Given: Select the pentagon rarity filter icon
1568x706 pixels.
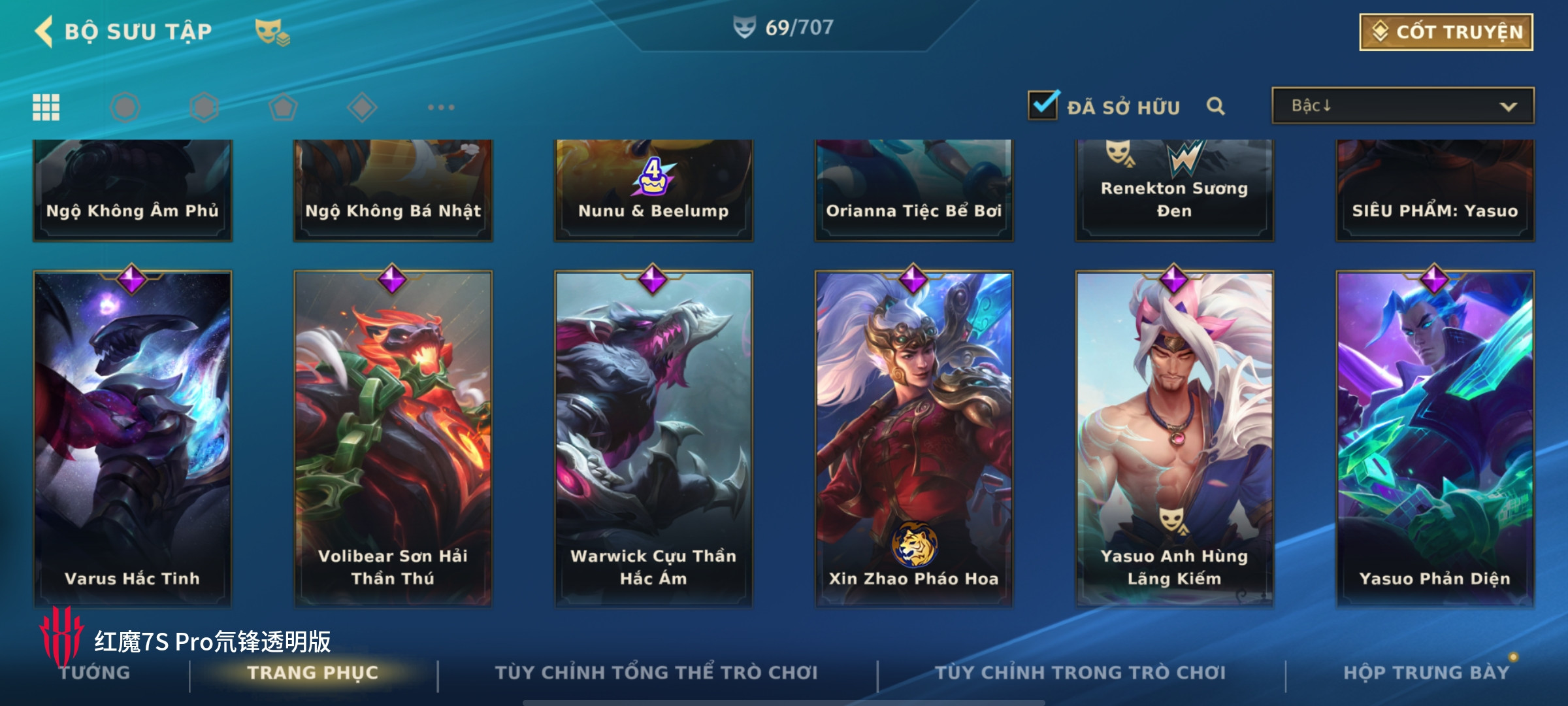Looking at the screenshot, I should (283, 107).
